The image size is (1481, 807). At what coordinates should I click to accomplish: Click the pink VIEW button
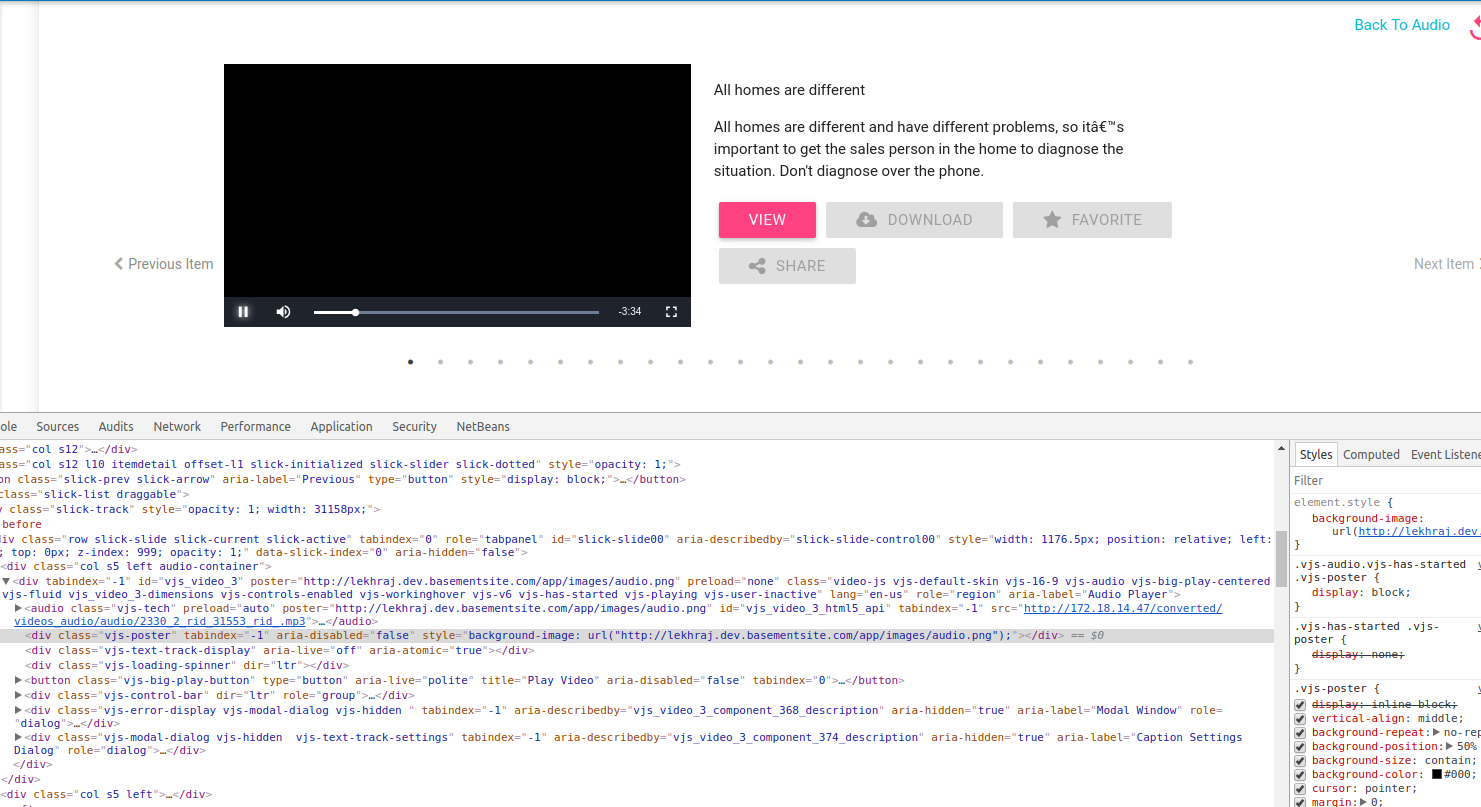click(767, 219)
